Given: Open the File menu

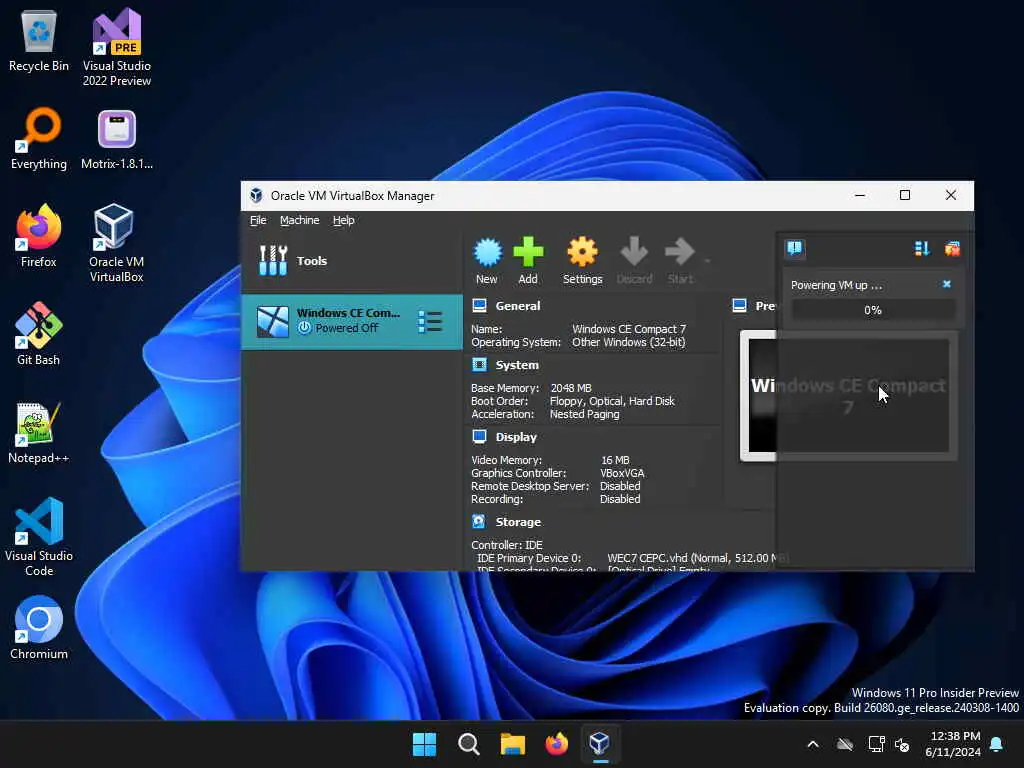Looking at the screenshot, I should coord(258,220).
